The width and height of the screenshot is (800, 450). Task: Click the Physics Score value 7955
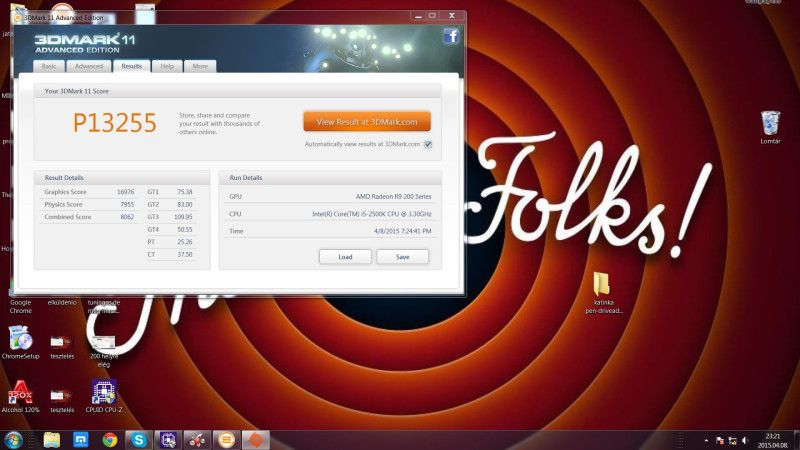[127, 204]
